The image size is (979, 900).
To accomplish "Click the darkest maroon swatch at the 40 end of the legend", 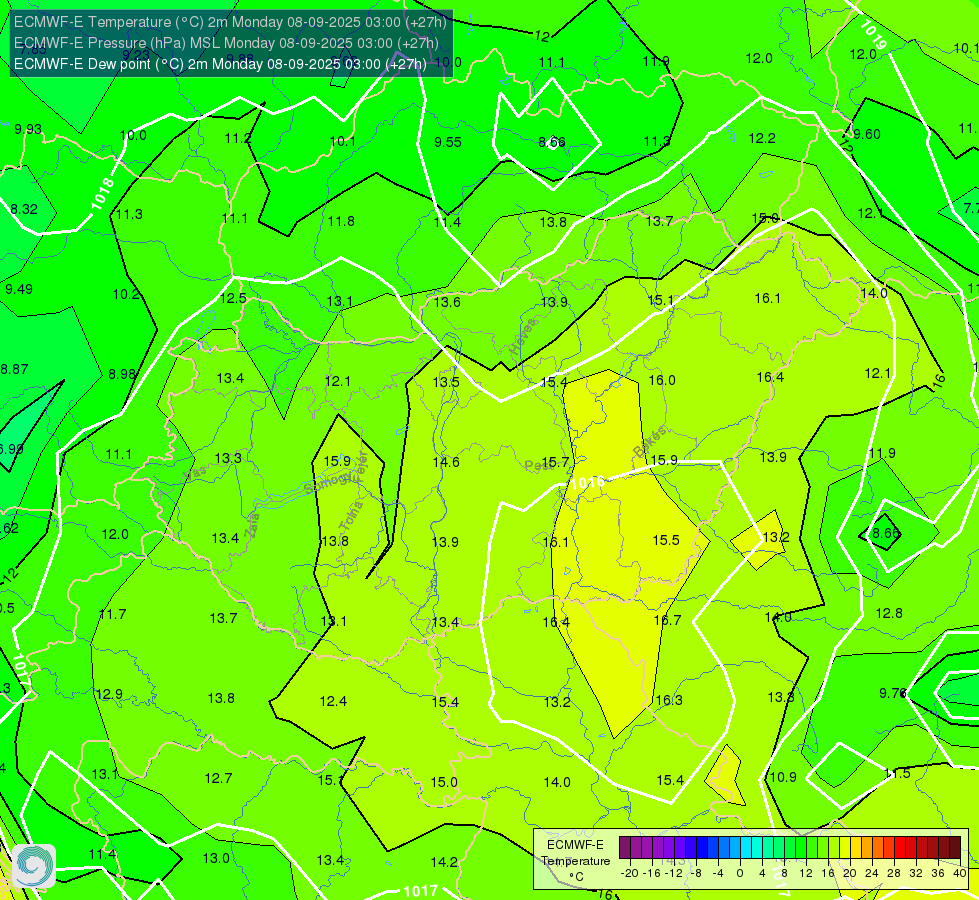I will (x=955, y=848).
